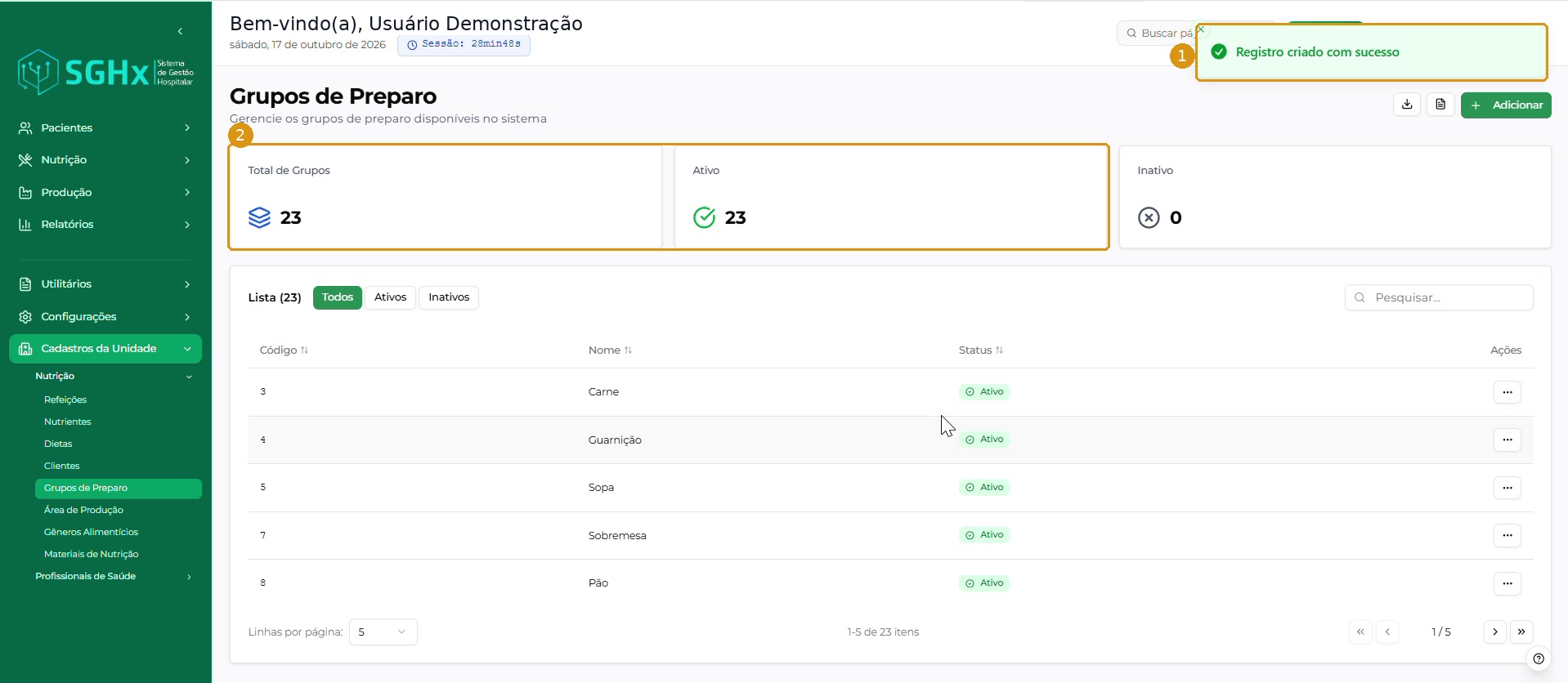
Task: Expand the Relatórios menu
Action: point(105,225)
